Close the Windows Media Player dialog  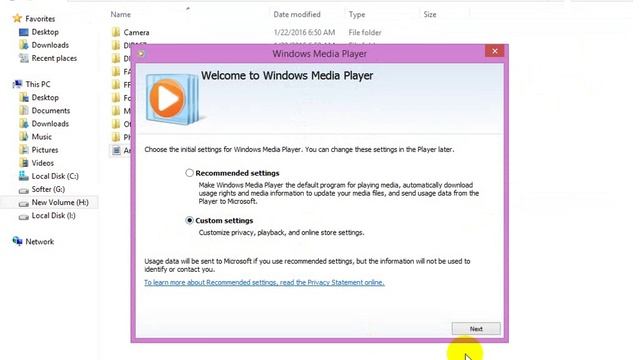(x=495, y=51)
